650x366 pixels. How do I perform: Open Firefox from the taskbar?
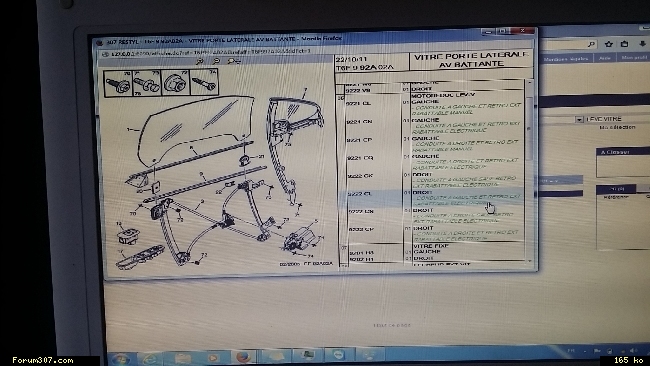click(244, 356)
